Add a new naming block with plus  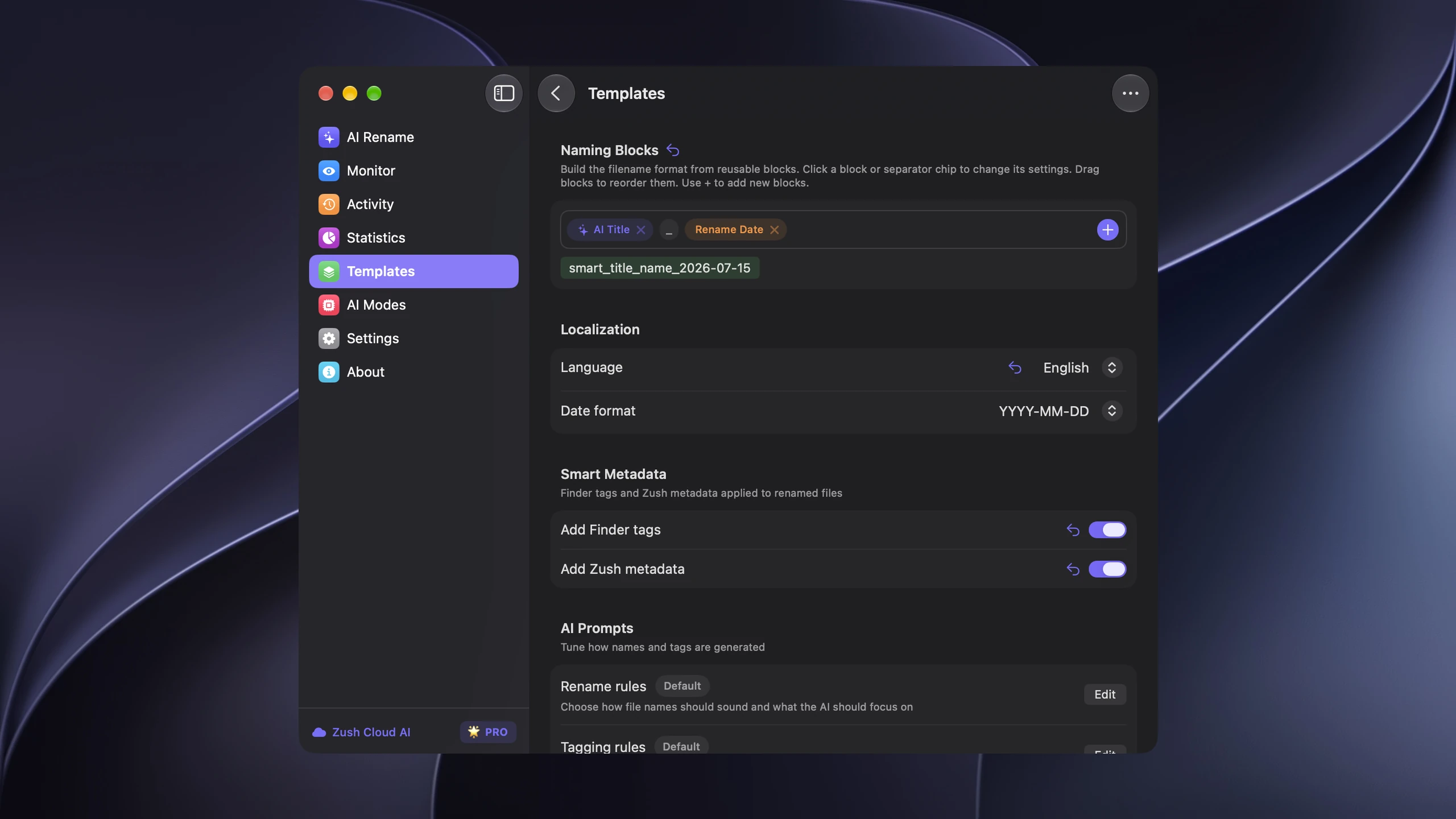[1107, 230]
